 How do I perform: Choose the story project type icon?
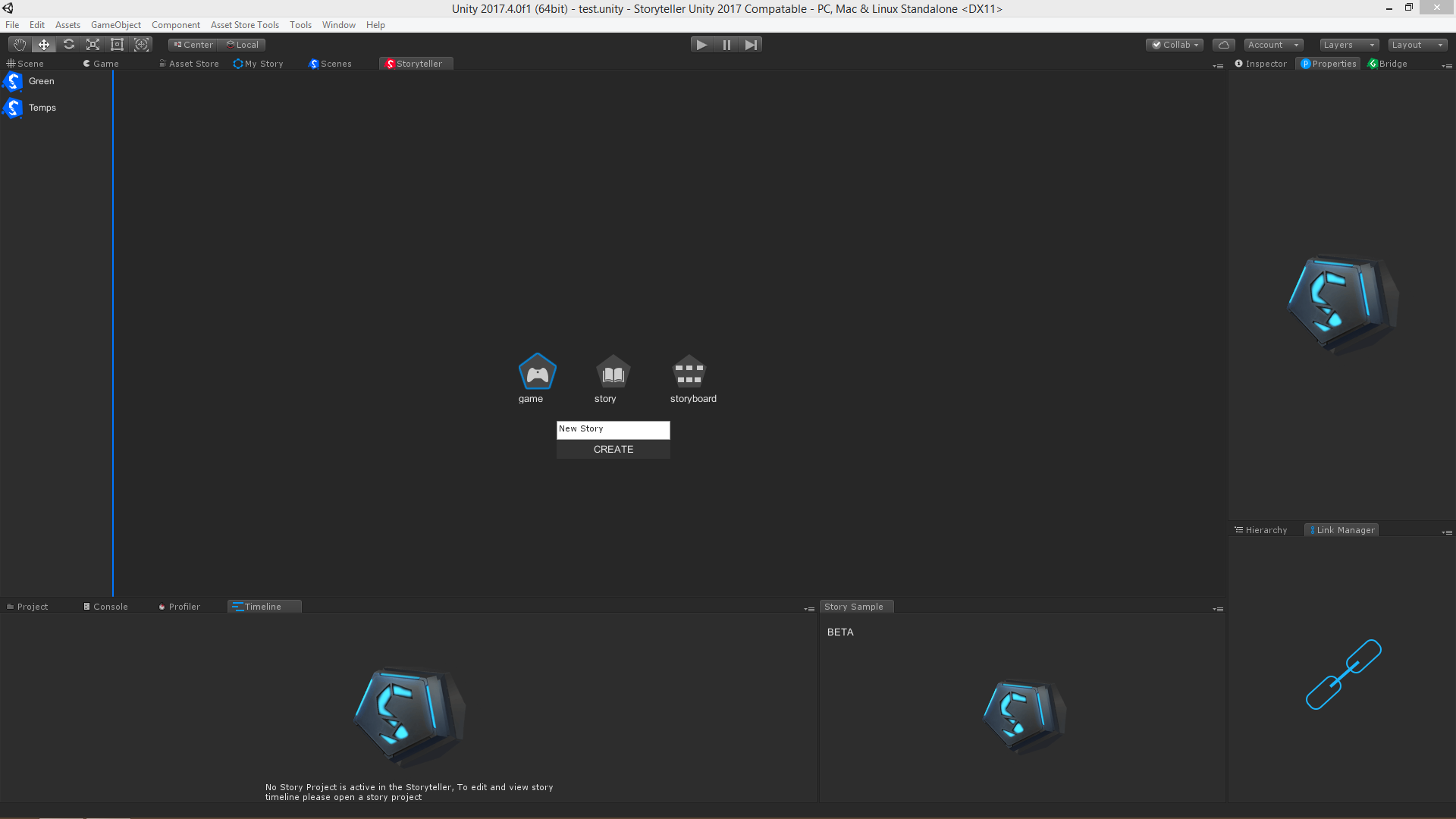[x=613, y=372]
